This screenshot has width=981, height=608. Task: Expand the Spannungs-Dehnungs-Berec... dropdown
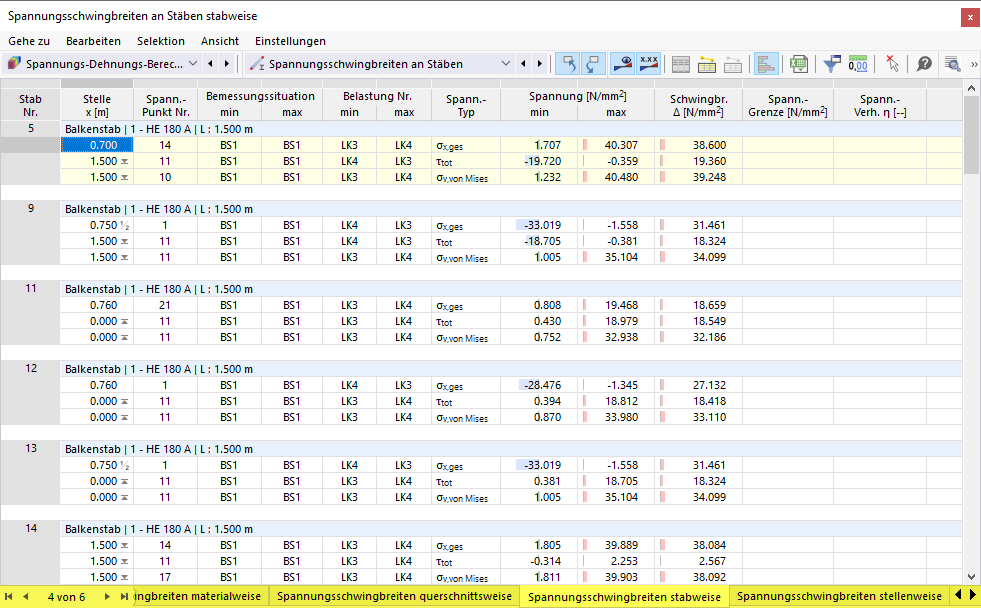101,64
